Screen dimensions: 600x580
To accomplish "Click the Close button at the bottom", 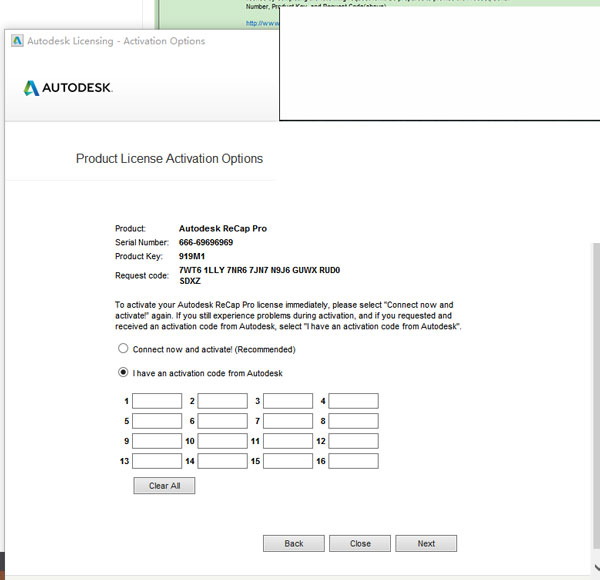I will (x=360, y=543).
